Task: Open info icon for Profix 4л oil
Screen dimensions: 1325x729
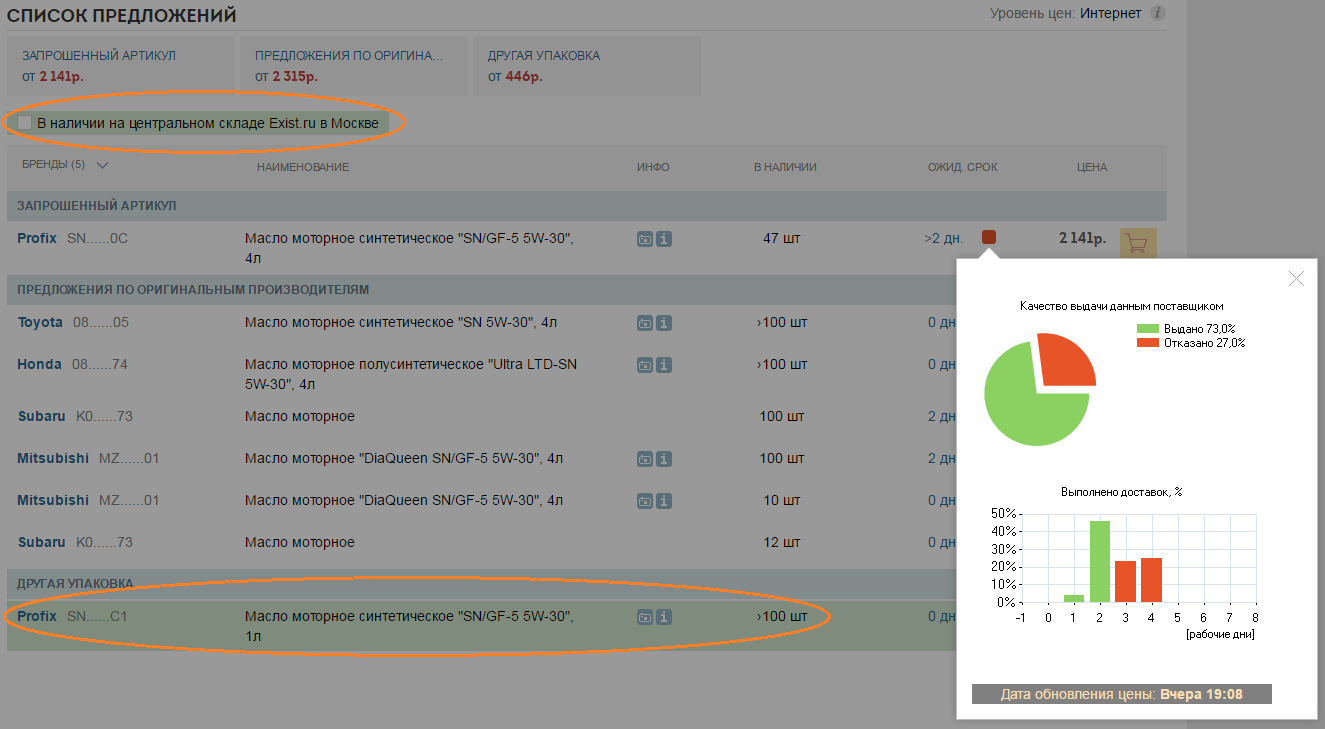Action: pos(664,239)
